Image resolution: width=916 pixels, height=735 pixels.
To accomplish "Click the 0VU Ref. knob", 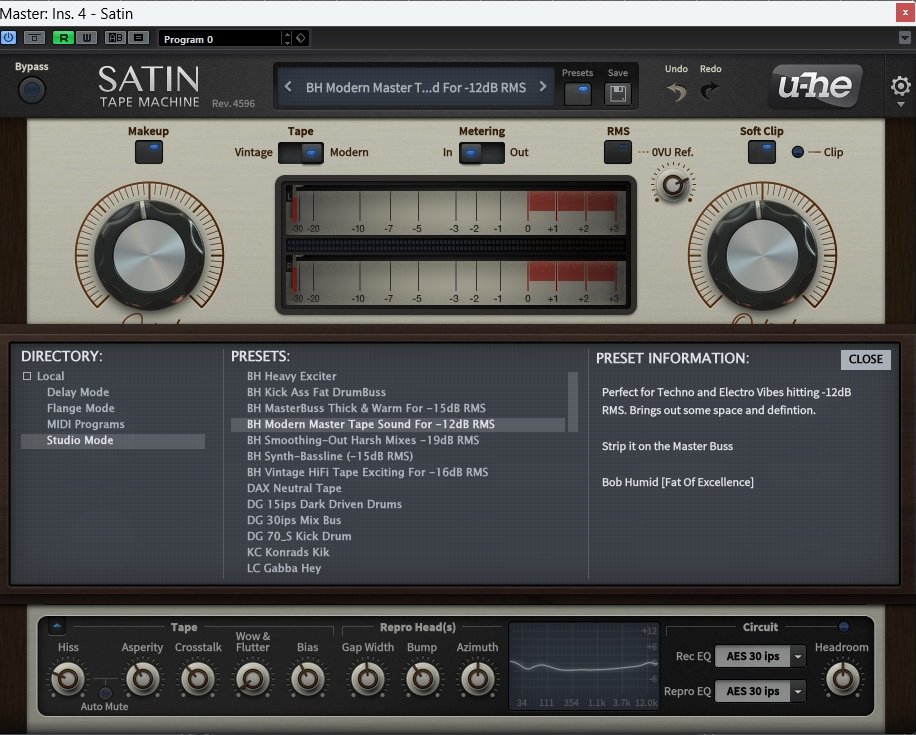I will 673,185.
